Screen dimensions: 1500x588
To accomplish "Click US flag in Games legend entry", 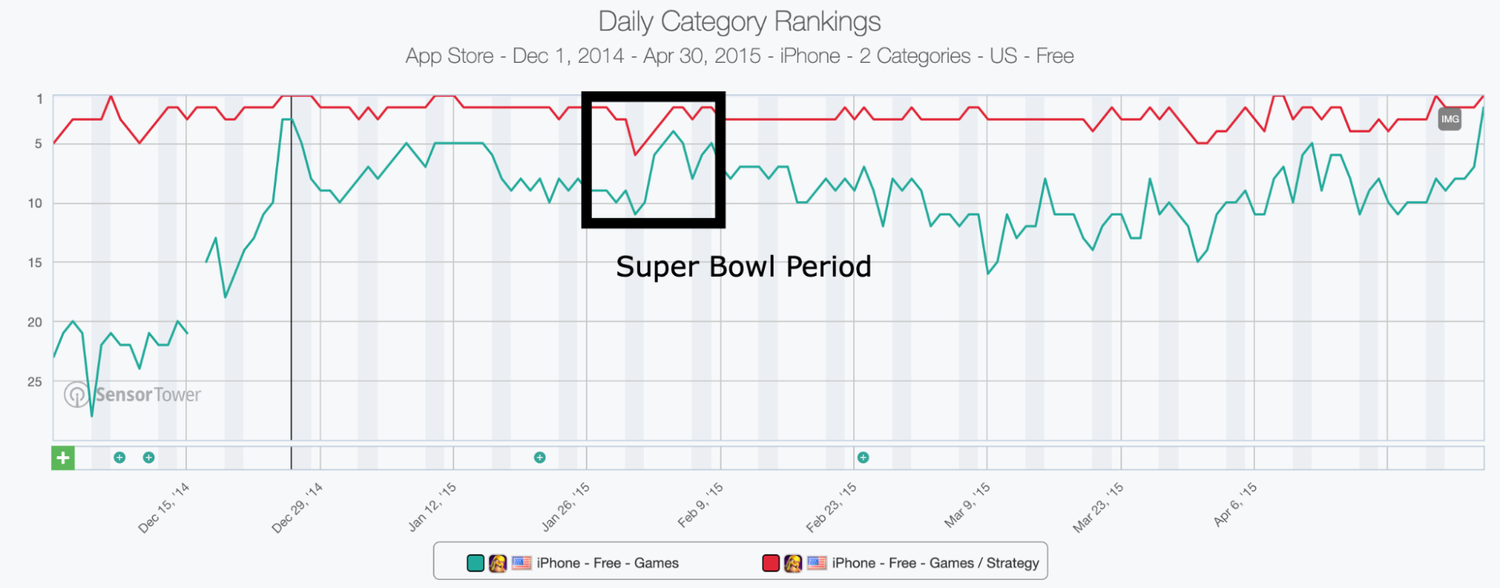I will click(x=521, y=563).
